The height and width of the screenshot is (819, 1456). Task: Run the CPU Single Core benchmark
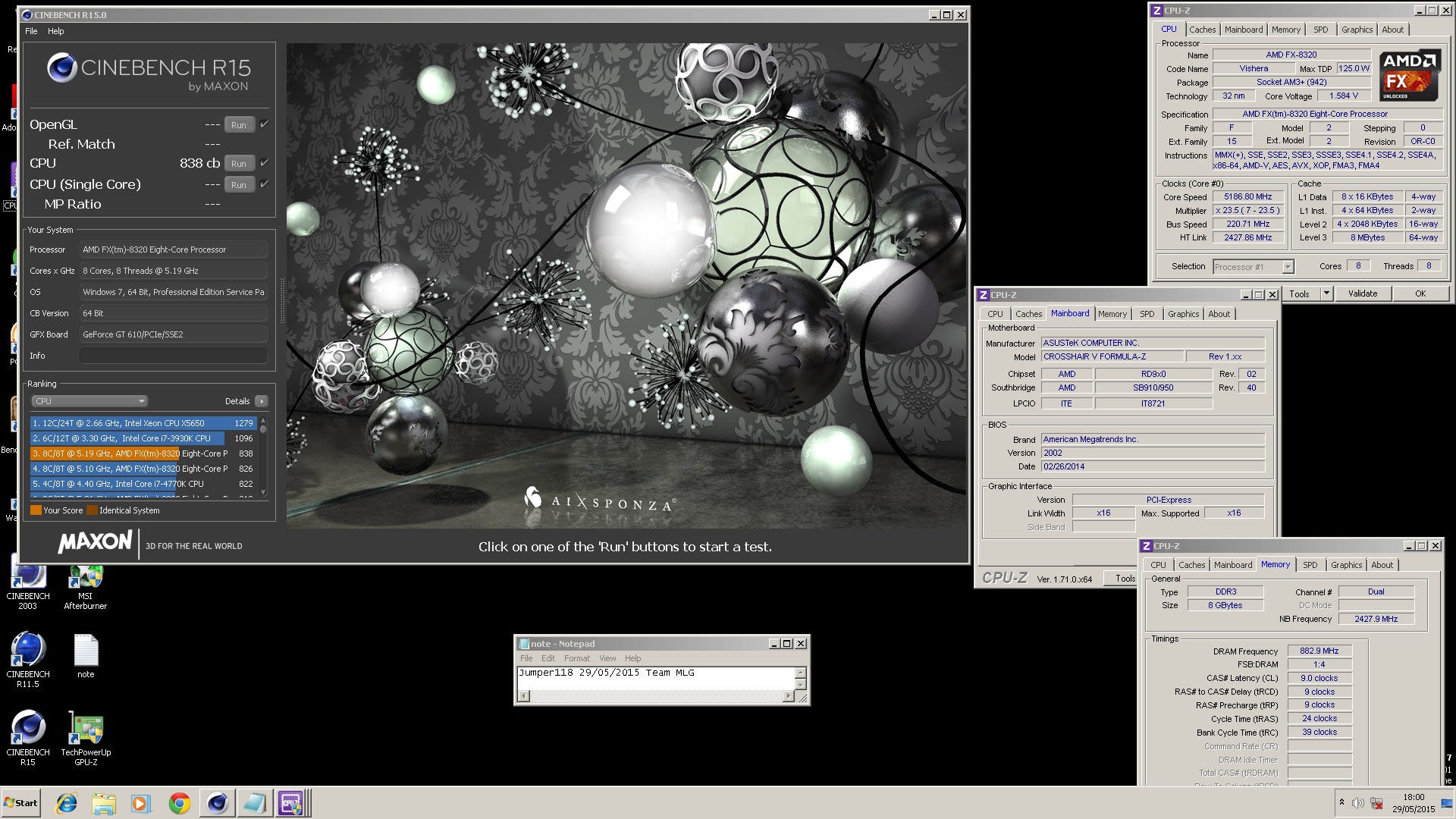pyautogui.click(x=239, y=185)
